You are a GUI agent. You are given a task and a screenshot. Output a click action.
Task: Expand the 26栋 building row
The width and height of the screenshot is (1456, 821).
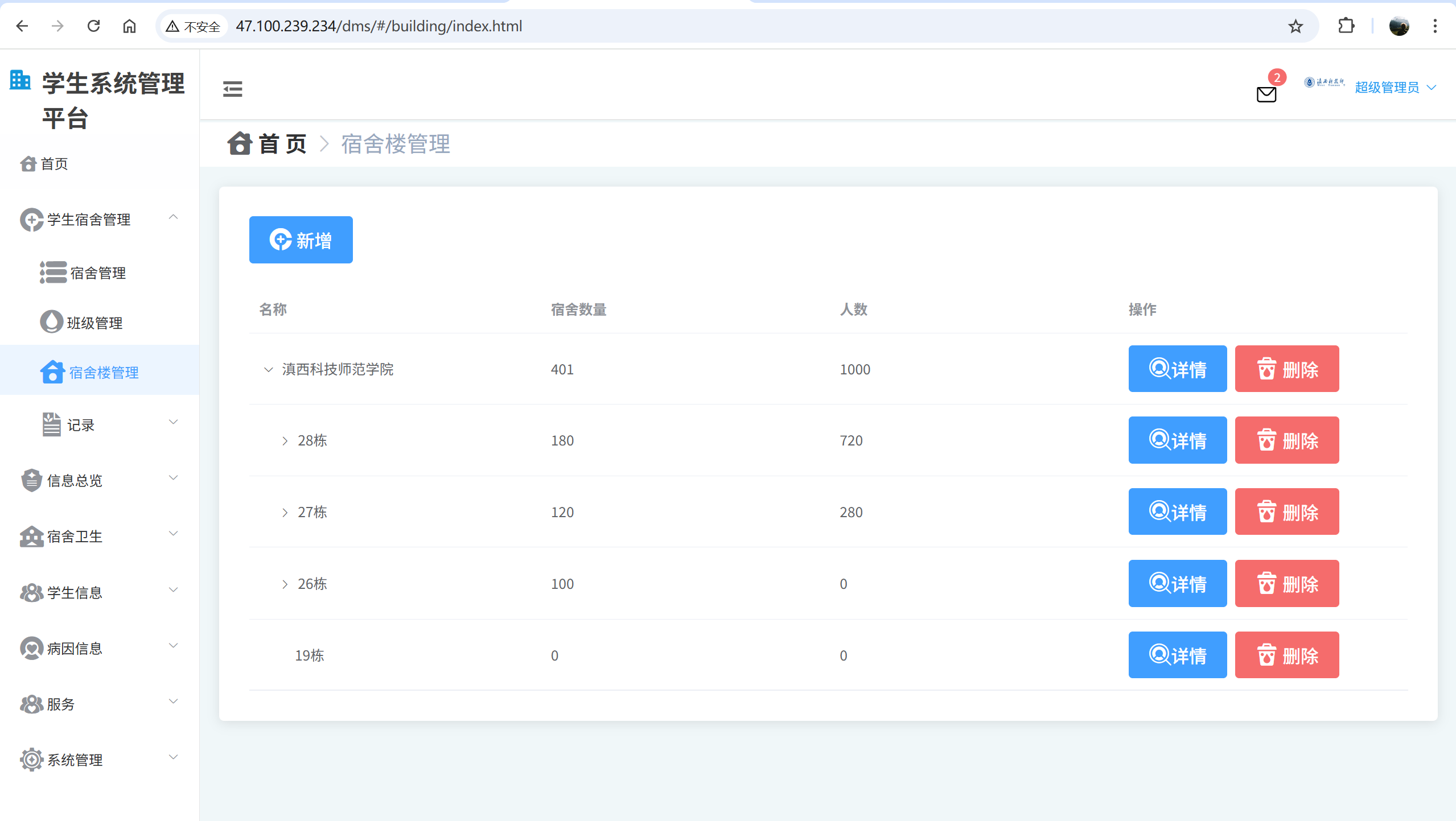[285, 584]
